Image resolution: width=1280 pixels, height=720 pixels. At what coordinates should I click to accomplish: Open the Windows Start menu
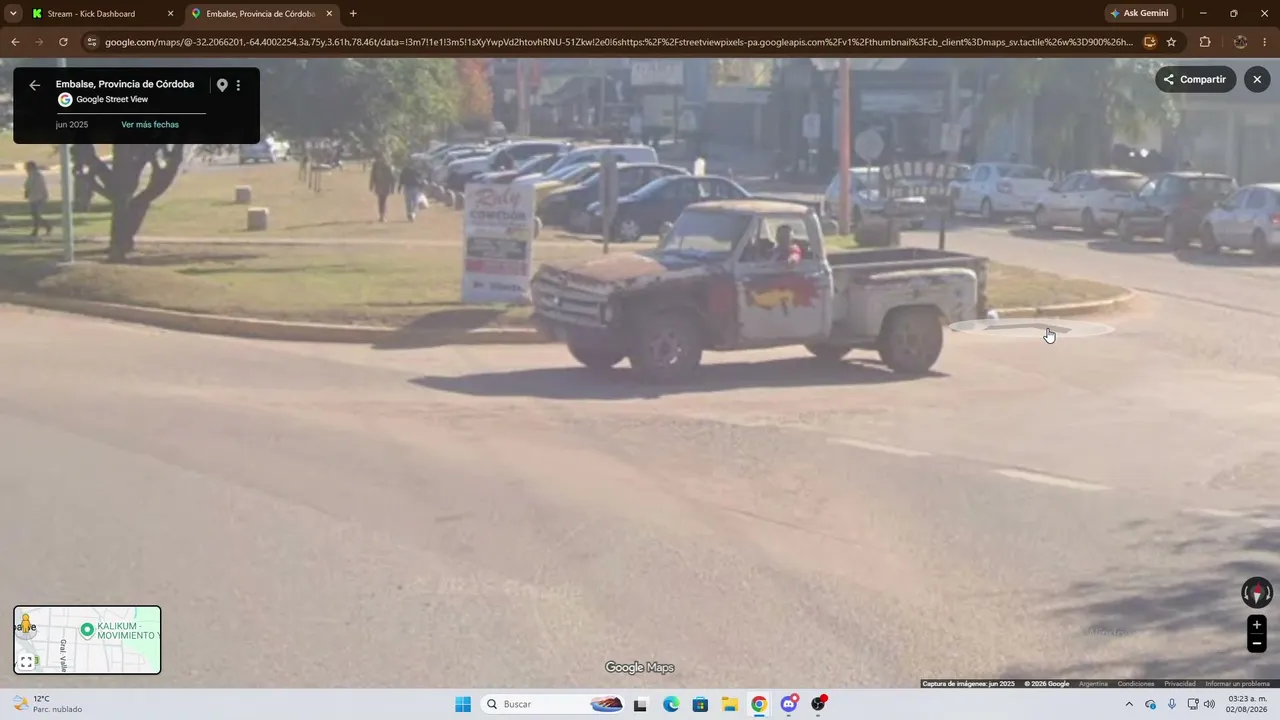coord(463,704)
